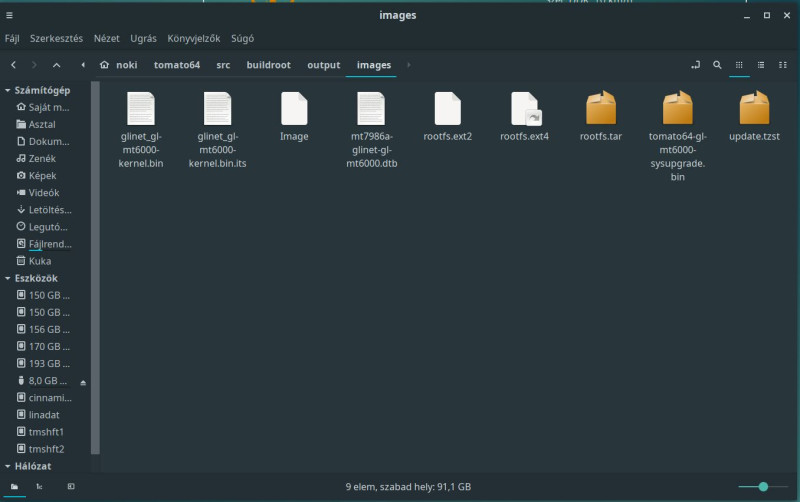Image resolution: width=800 pixels, height=502 pixels.
Task: Open the Fájl menu
Action: coord(12,39)
